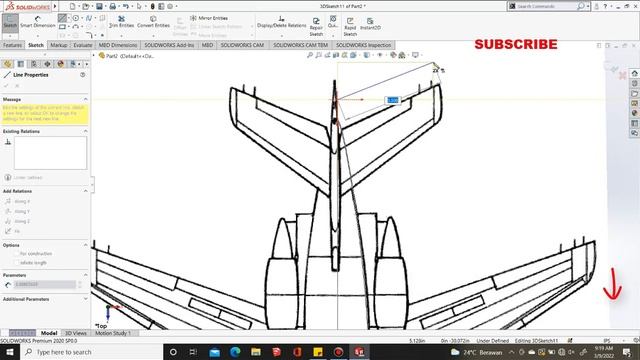Image resolution: width=640 pixels, height=360 pixels.
Task: Open the Options gear icon
Action: point(170,6)
